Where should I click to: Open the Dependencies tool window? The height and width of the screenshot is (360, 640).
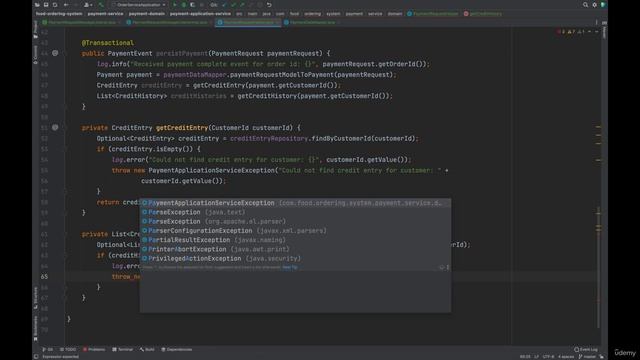(x=176, y=349)
